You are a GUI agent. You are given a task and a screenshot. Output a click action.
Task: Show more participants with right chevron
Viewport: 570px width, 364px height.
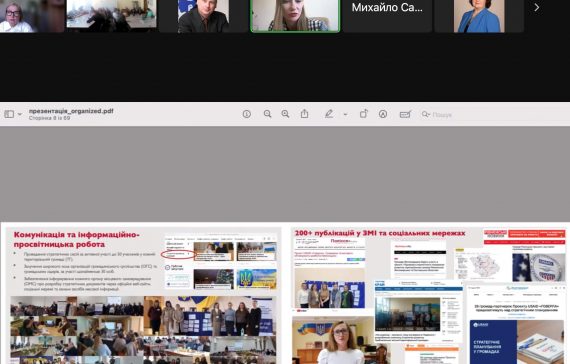click(537, 7)
